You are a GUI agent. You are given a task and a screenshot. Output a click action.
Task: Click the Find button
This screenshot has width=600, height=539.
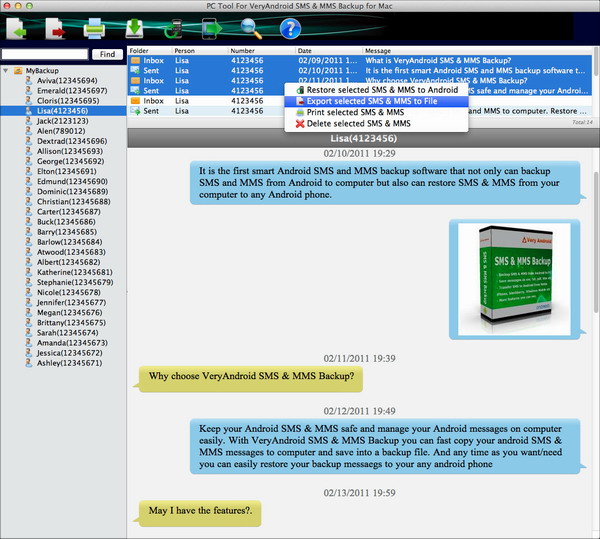click(108, 54)
